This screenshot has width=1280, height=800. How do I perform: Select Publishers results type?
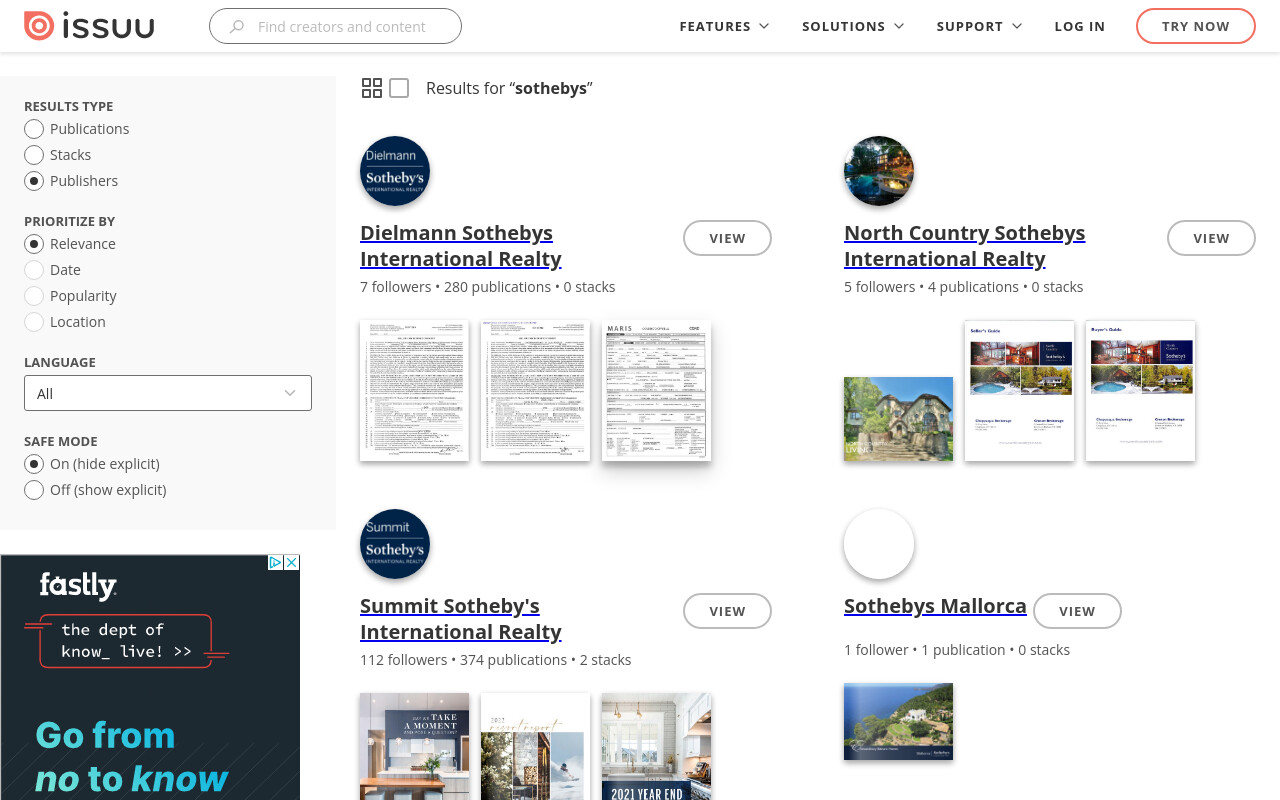click(34, 181)
